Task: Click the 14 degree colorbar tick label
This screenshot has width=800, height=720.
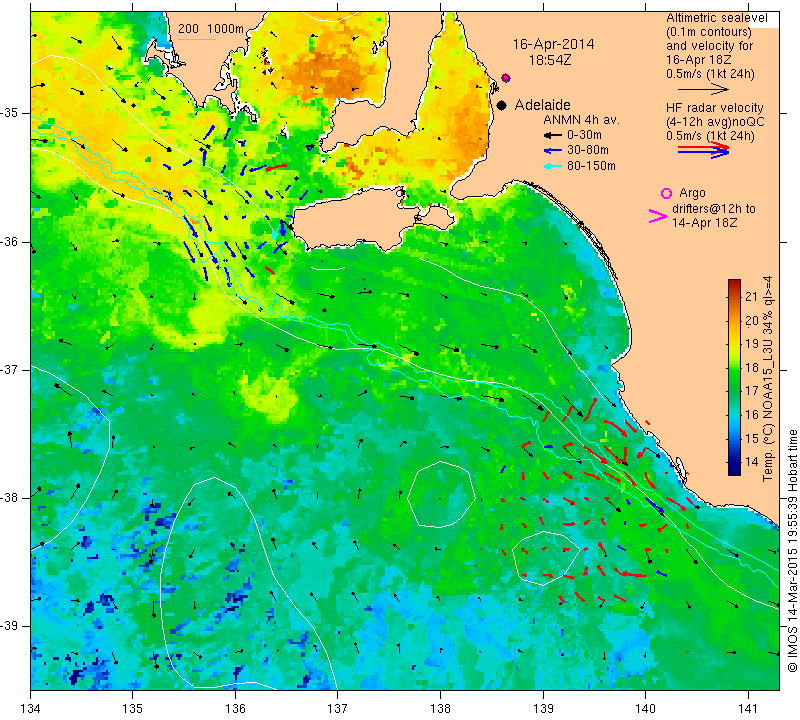Action: point(751,462)
